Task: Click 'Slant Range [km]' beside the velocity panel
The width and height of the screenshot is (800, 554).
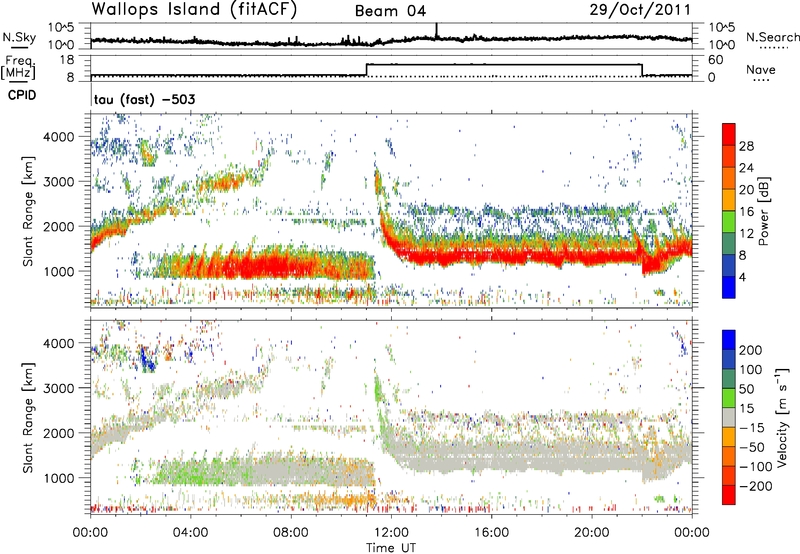Action: (x=28, y=417)
